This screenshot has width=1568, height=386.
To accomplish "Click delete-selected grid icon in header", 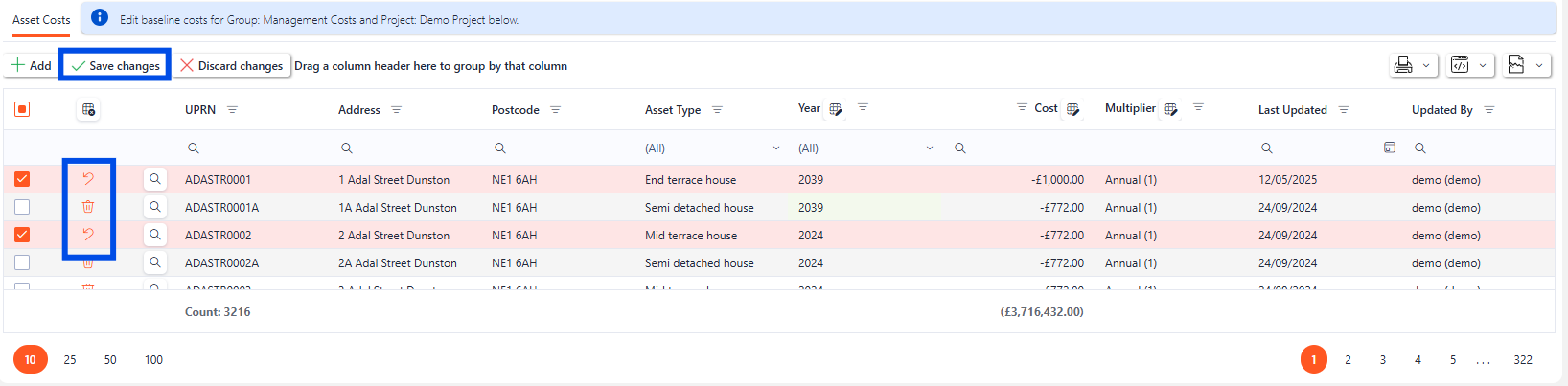I will pos(88,110).
